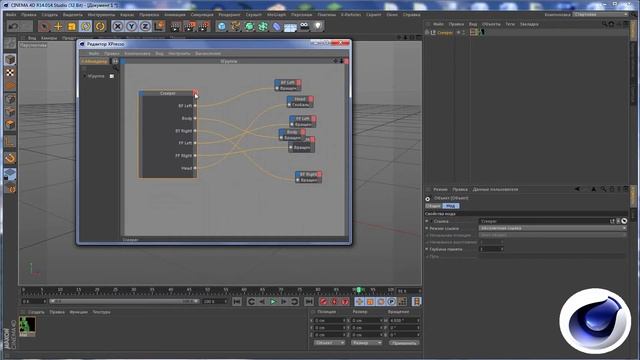Render to Picture Viewer
The width and height of the screenshot is (640, 360).
tap(189, 27)
